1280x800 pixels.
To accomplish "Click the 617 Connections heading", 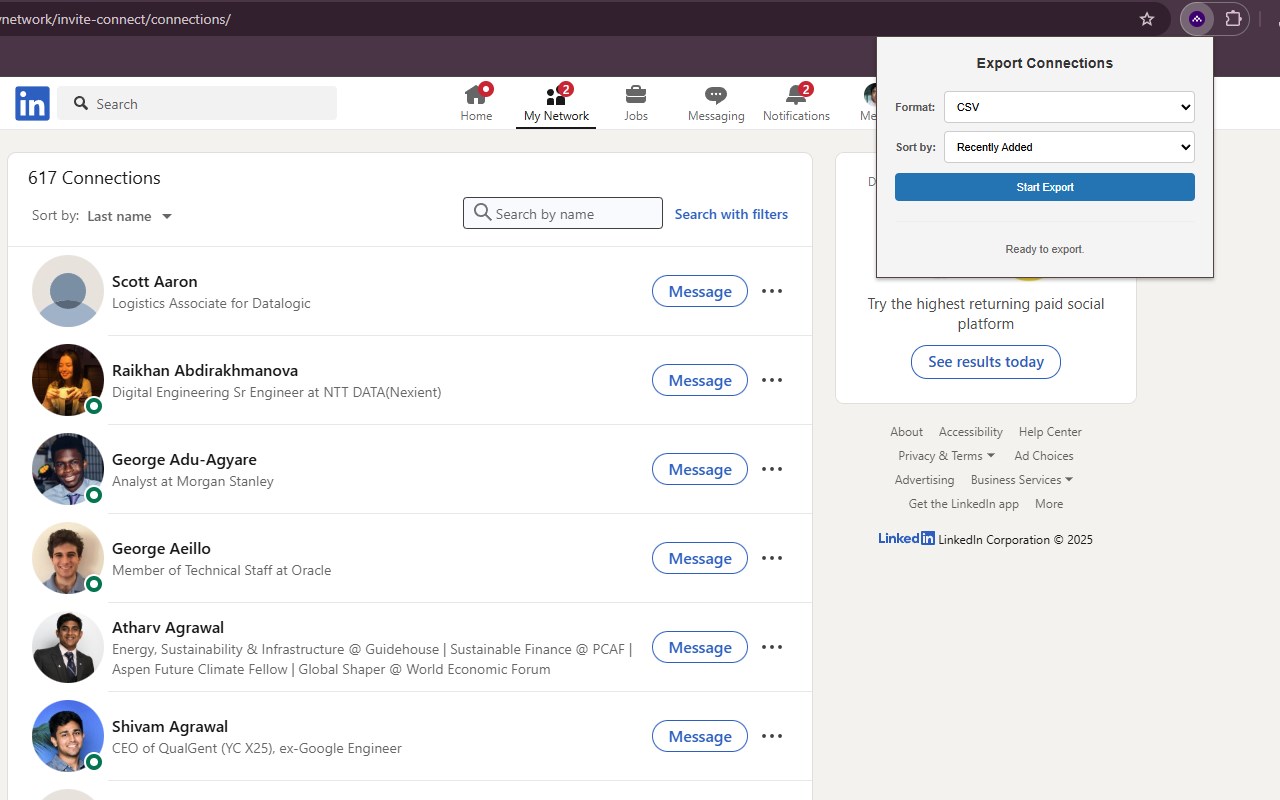I will click(94, 178).
